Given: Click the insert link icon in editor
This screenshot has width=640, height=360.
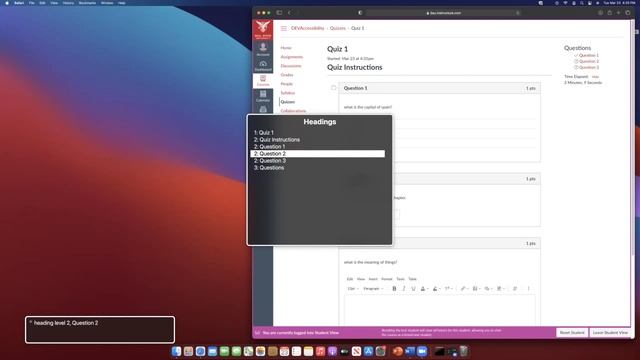Looking at the screenshot, I should pyautogui.click(x=463, y=289).
